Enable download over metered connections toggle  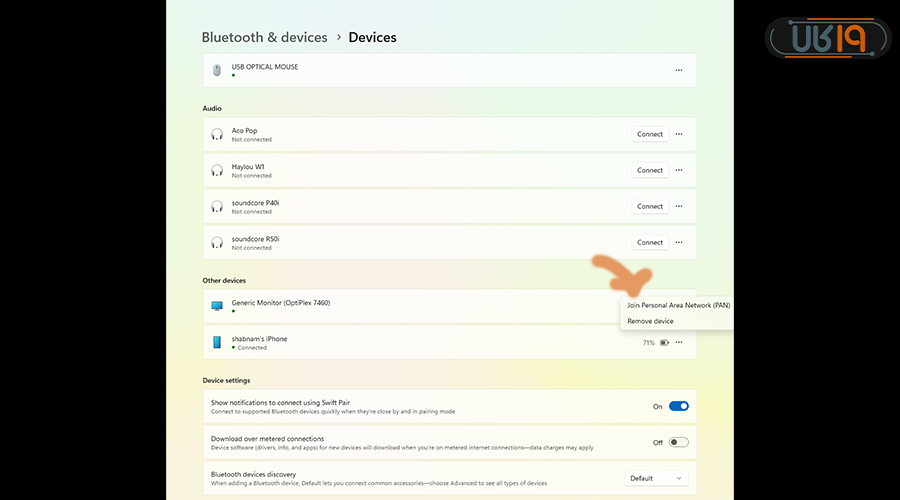[x=678, y=442]
